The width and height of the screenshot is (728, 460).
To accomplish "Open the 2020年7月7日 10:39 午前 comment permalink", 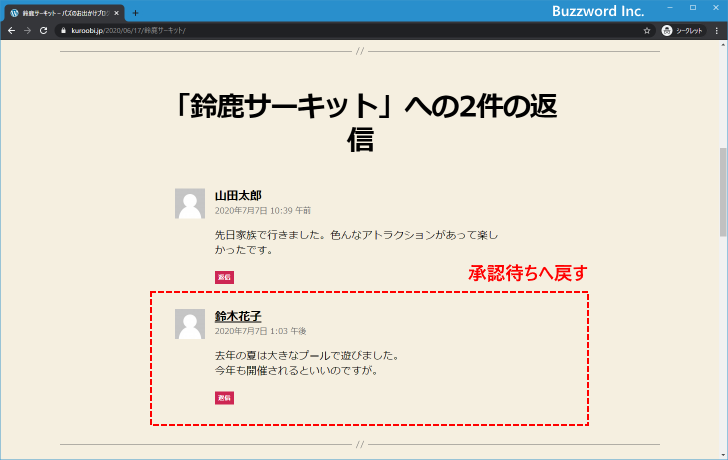I will (x=262, y=211).
